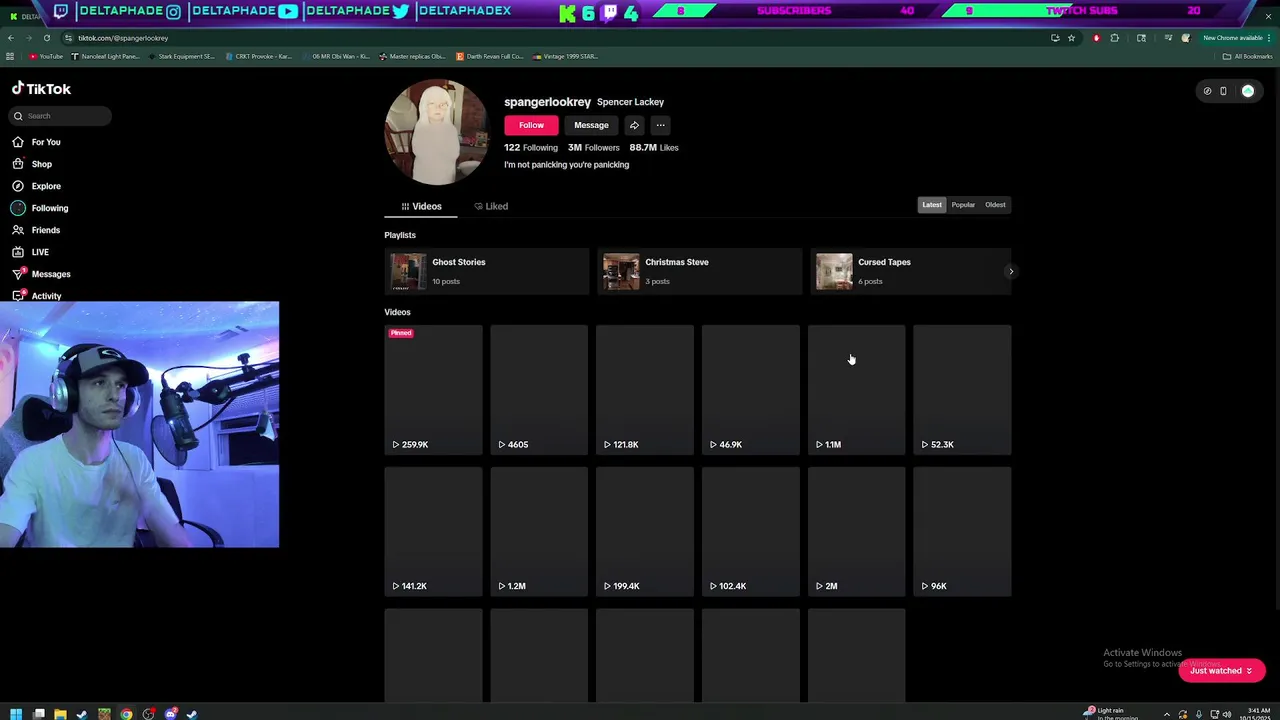1280x720 pixels.
Task: Click the New Chrome available button
Action: pos(1236,38)
